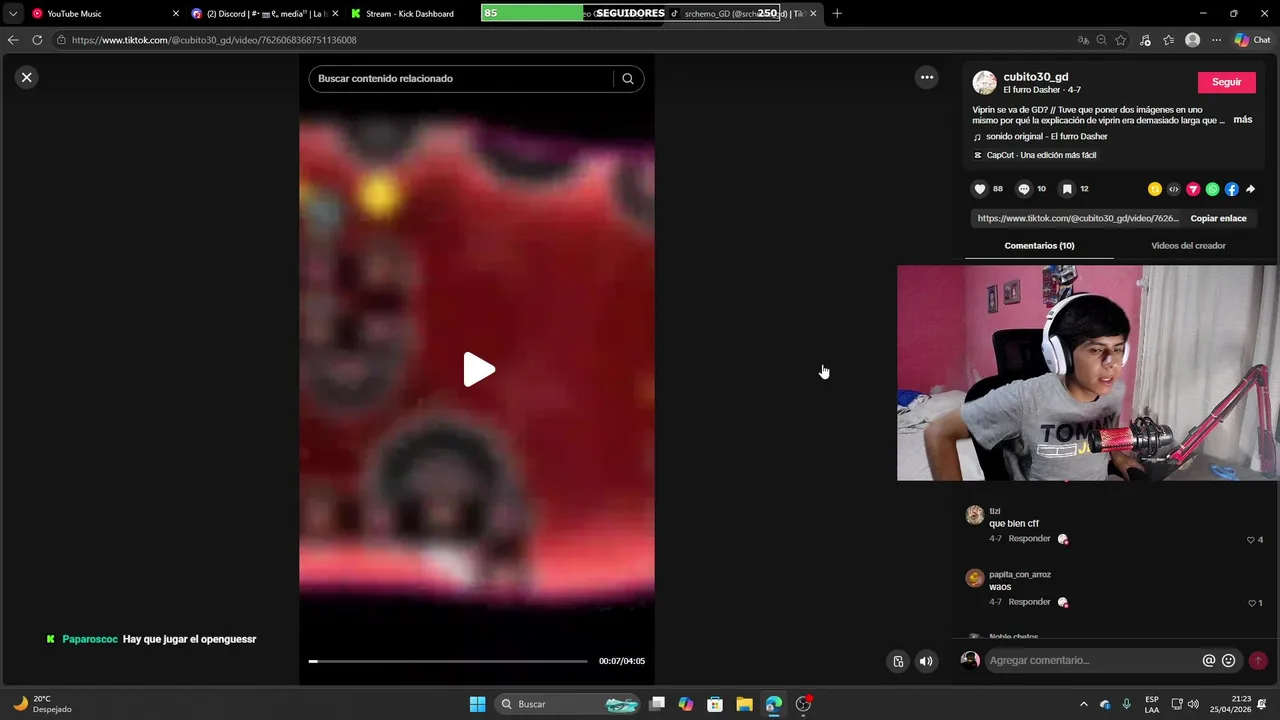Image resolution: width=1280 pixels, height=720 pixels.
Task: Open Windows Start menu
Action: click(x=477, y=704)
